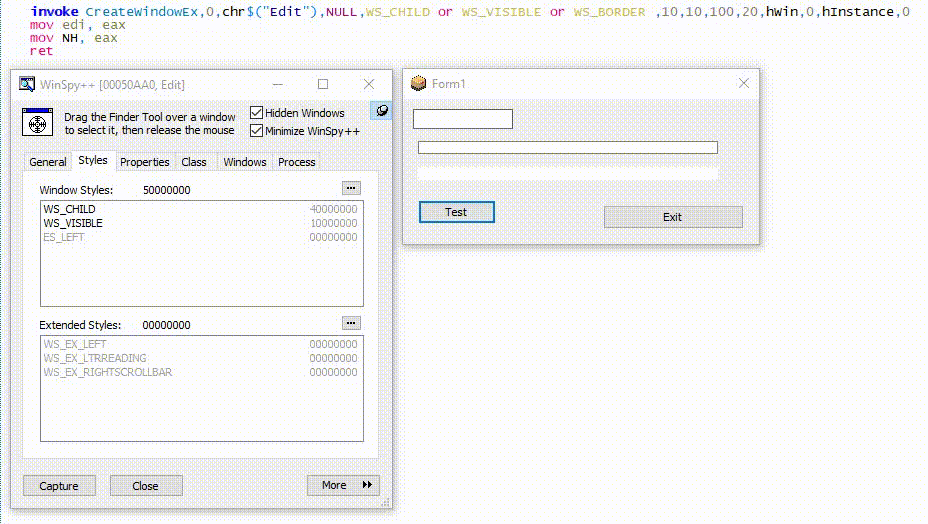Click the Finder Tool crosshair icon
This screenshot has width=928, height=524.
[x=37, y=123]
